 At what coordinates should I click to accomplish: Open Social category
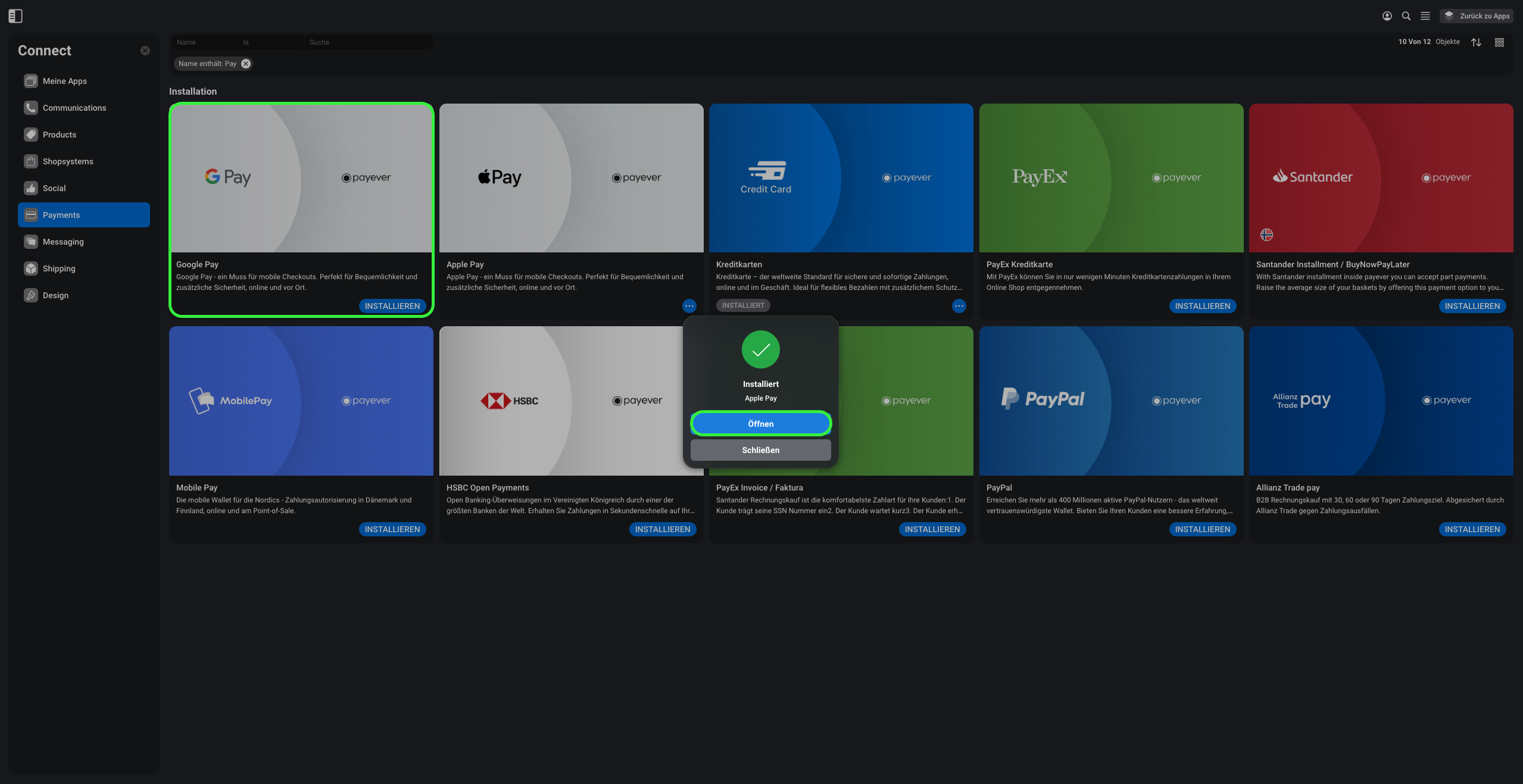coord(84,188)
